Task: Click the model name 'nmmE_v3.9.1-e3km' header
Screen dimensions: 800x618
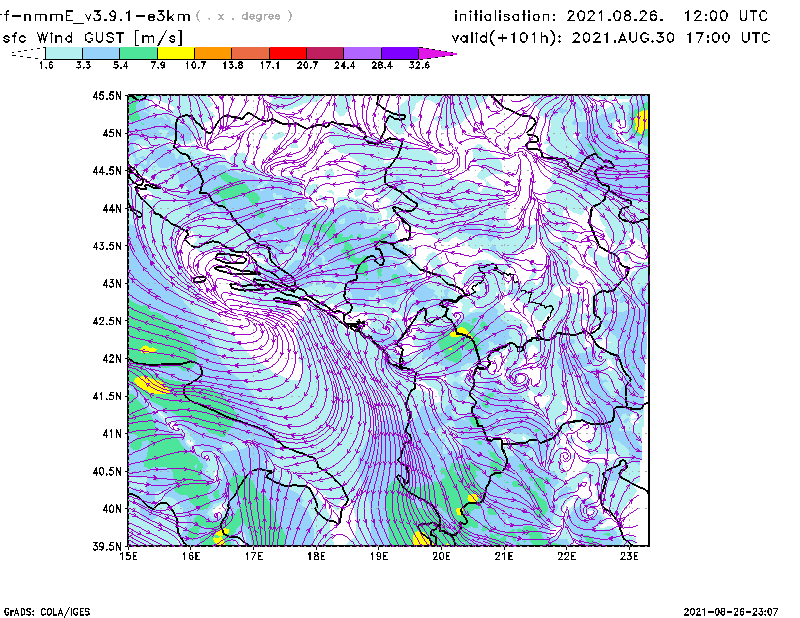Action: tap(106, 16)
